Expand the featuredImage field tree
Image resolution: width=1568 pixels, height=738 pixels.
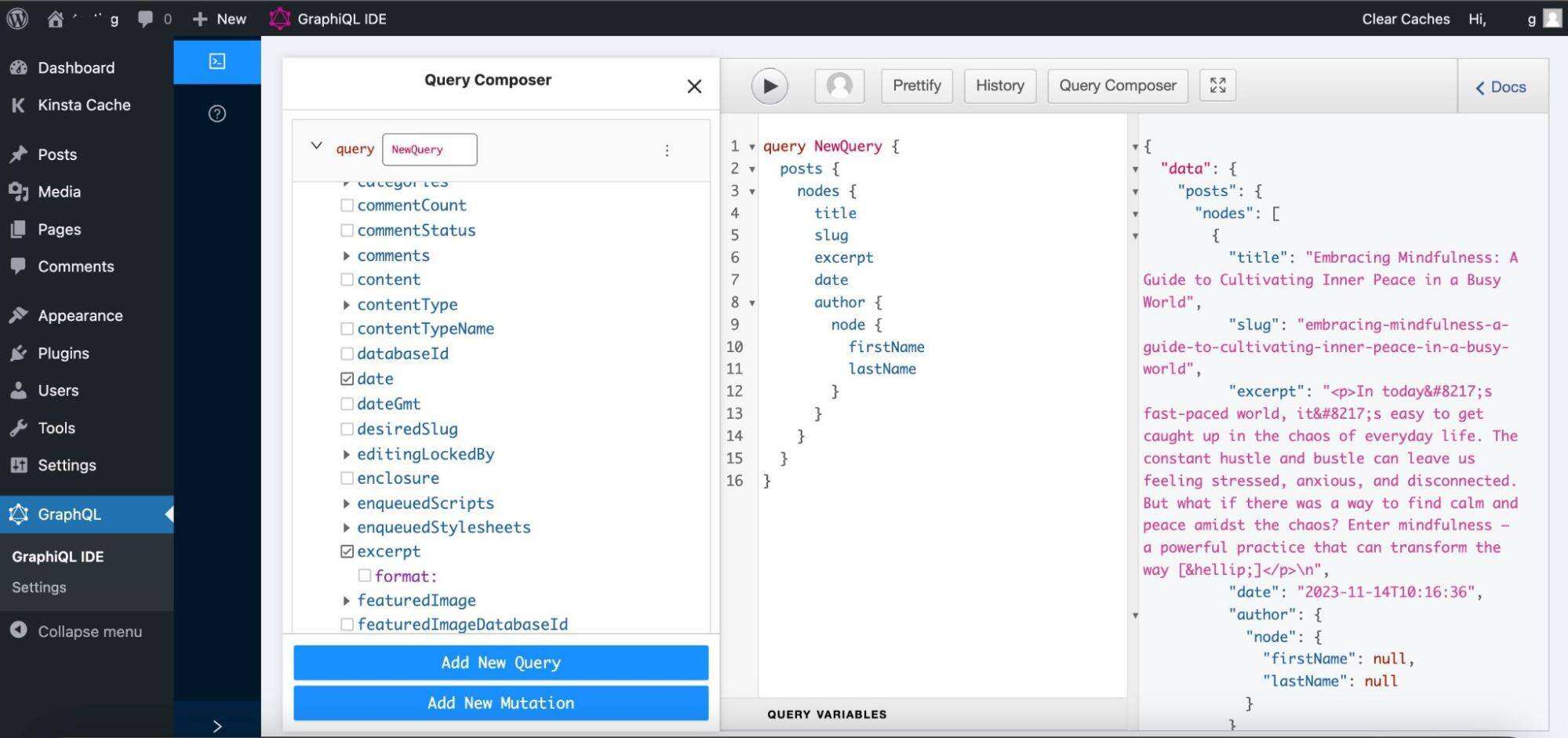(x=346, y=601)
